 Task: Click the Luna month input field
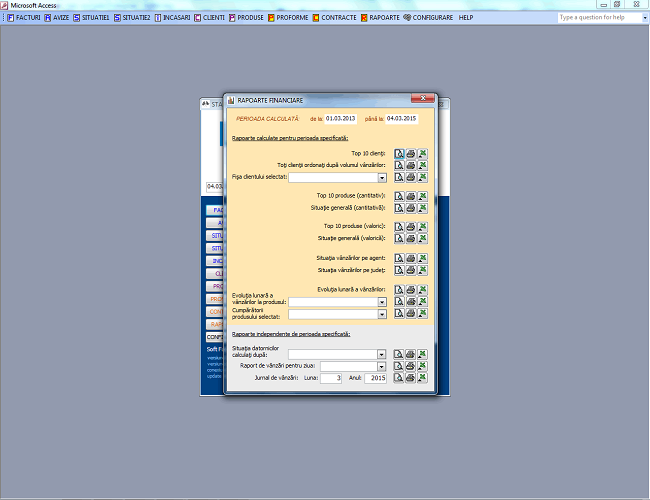pyautogui.click(x=331, y=378)
